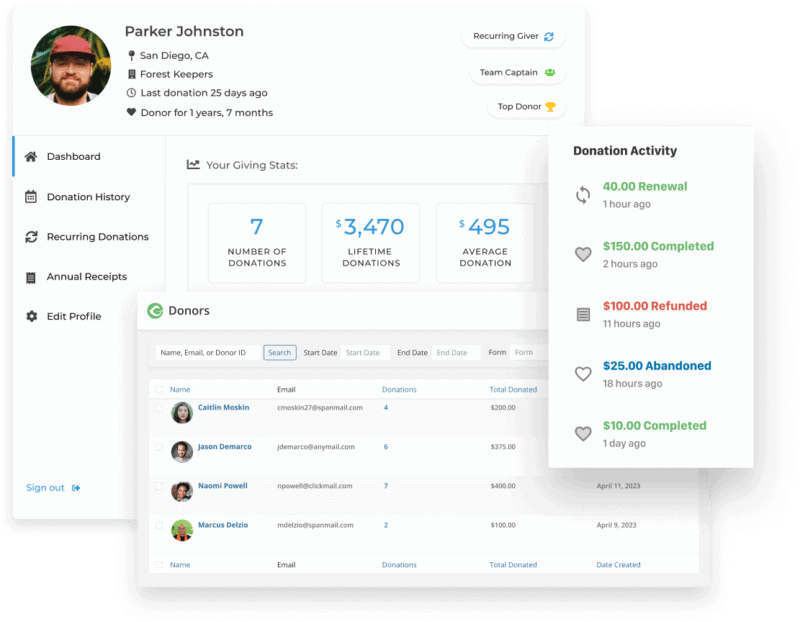Click the Annual Receipts calendar icon
The width and height of the screenshot is (800, 622).
click(31, 277)
